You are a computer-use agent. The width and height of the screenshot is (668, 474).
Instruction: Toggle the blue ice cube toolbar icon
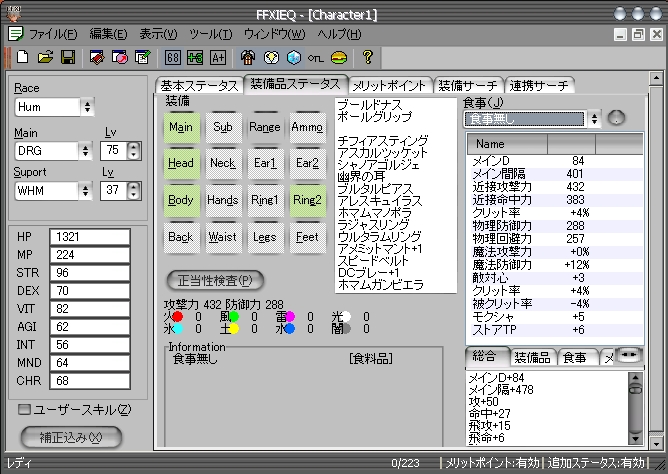tap(294, 57)
